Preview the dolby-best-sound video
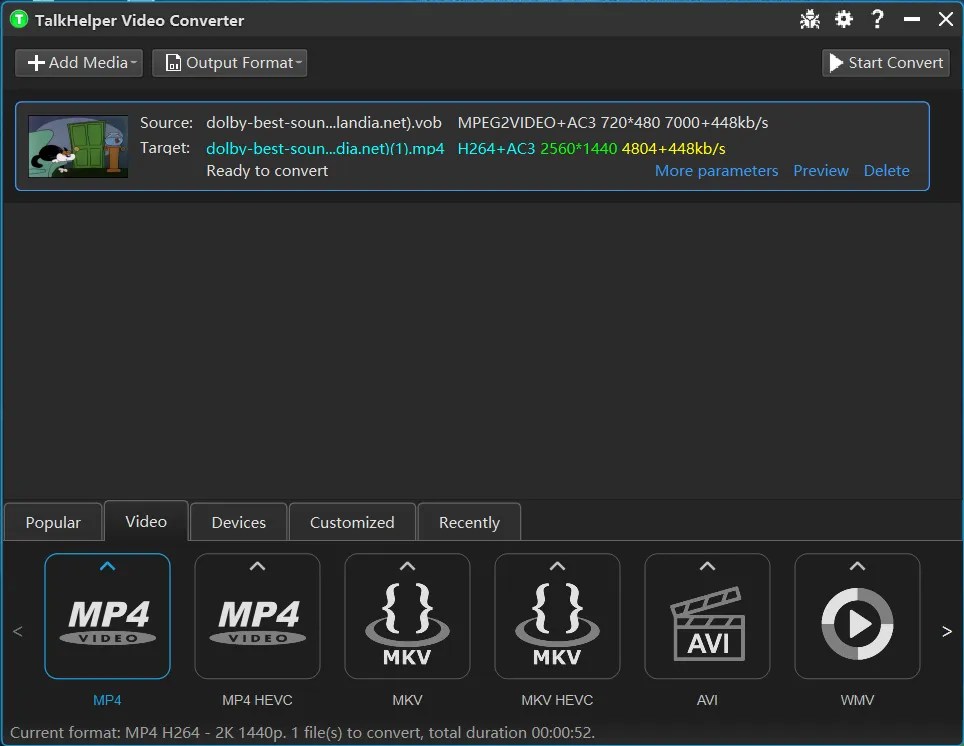 point(821,170)
